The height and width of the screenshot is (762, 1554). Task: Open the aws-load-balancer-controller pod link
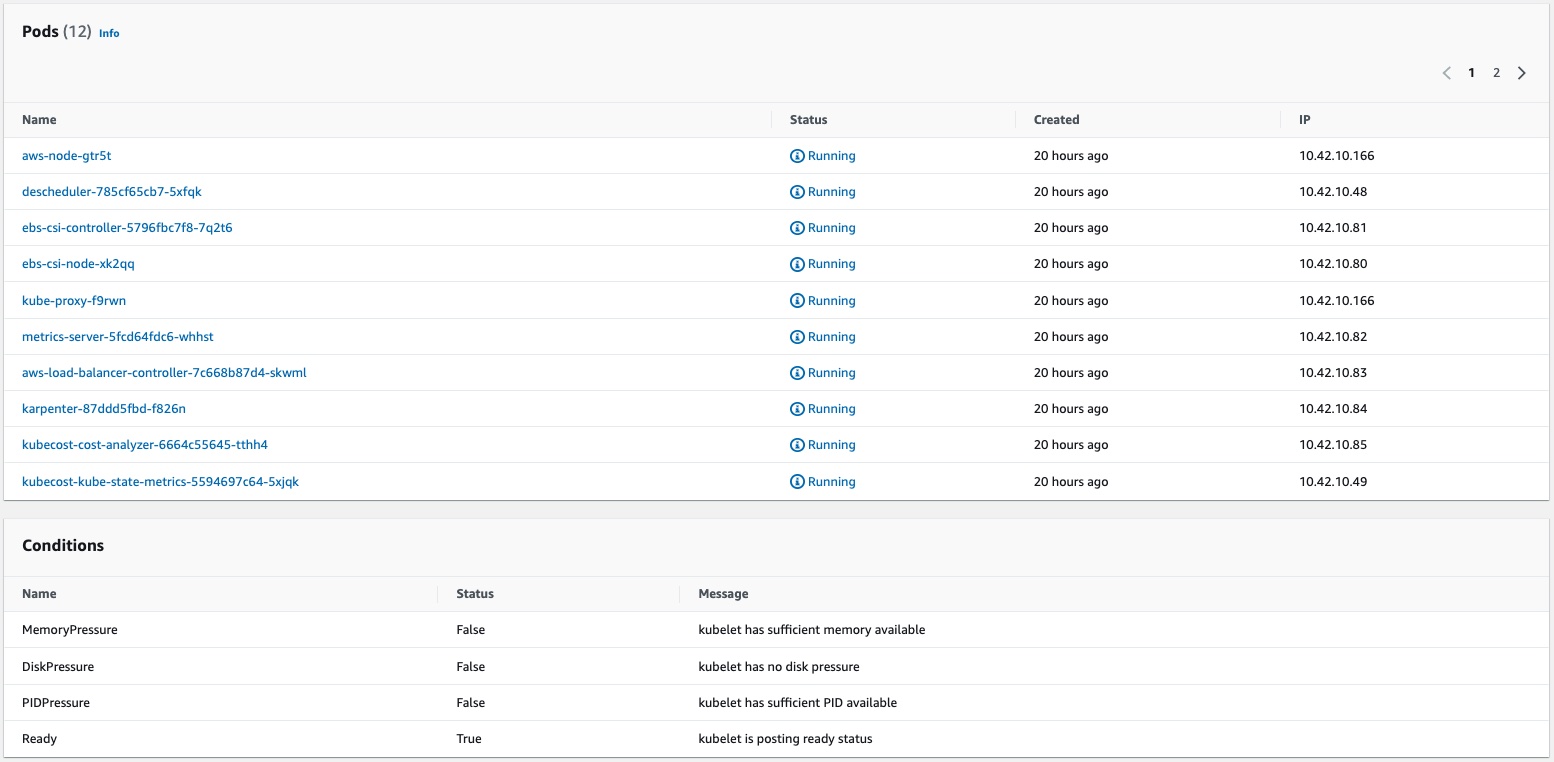click(164, 373)
